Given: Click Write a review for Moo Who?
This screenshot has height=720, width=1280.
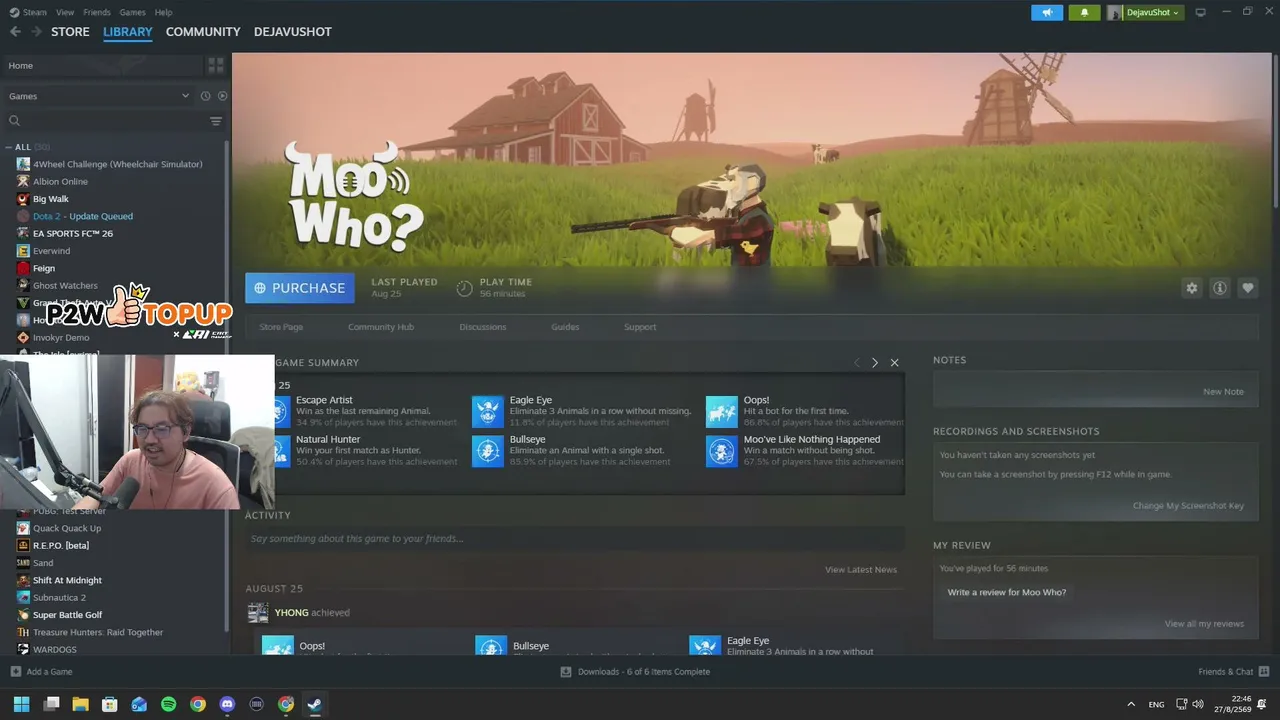Looking at the screenshot, I should pos(1007,592).
